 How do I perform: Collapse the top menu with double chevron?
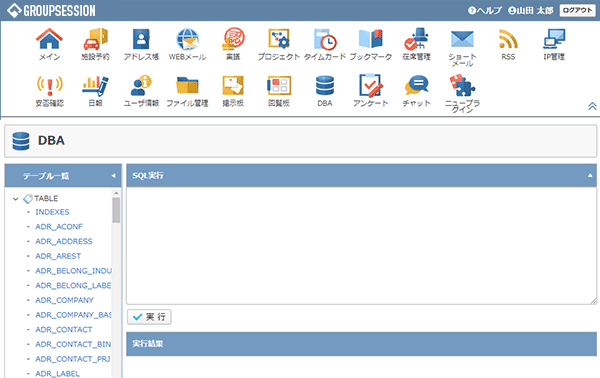pyautogui.click(x=592, y=106)
